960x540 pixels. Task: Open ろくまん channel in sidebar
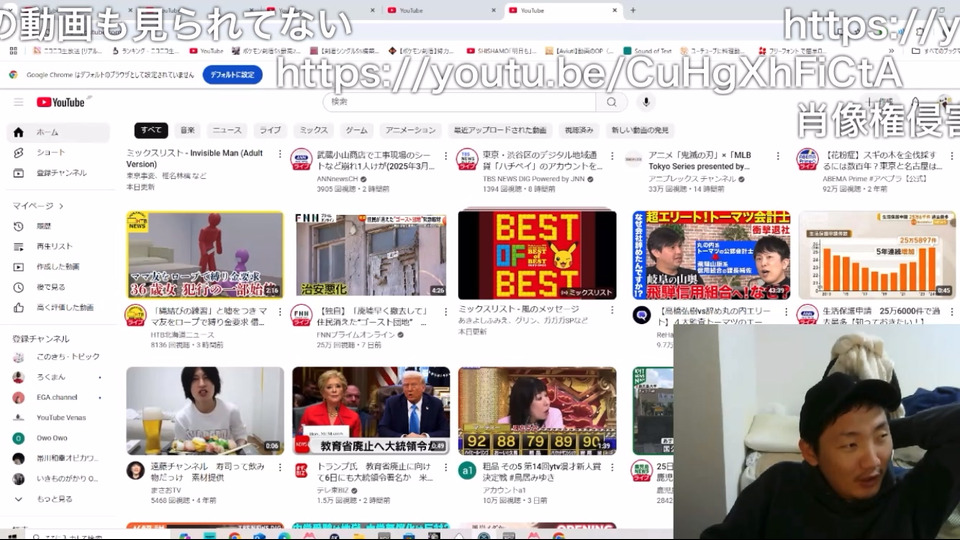pos(58,377)
